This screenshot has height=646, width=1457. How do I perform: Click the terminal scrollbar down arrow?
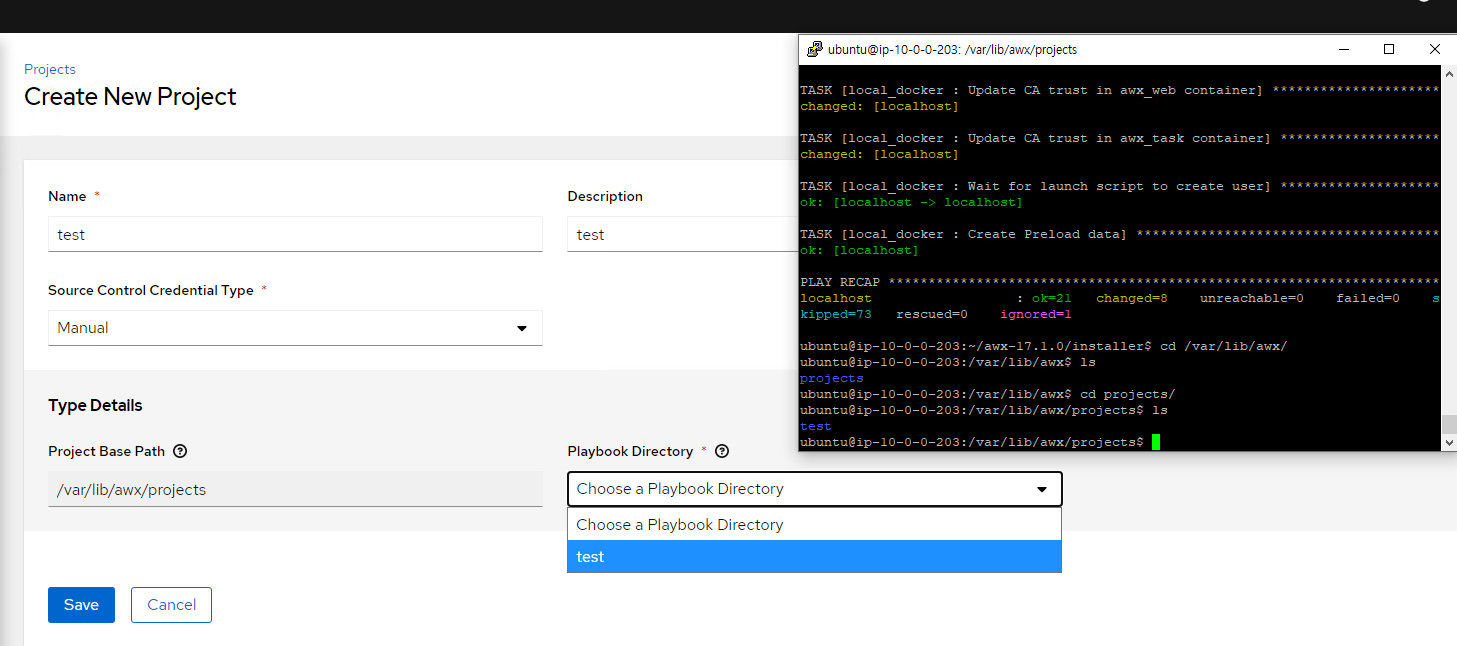click(x=1449, y=442)
